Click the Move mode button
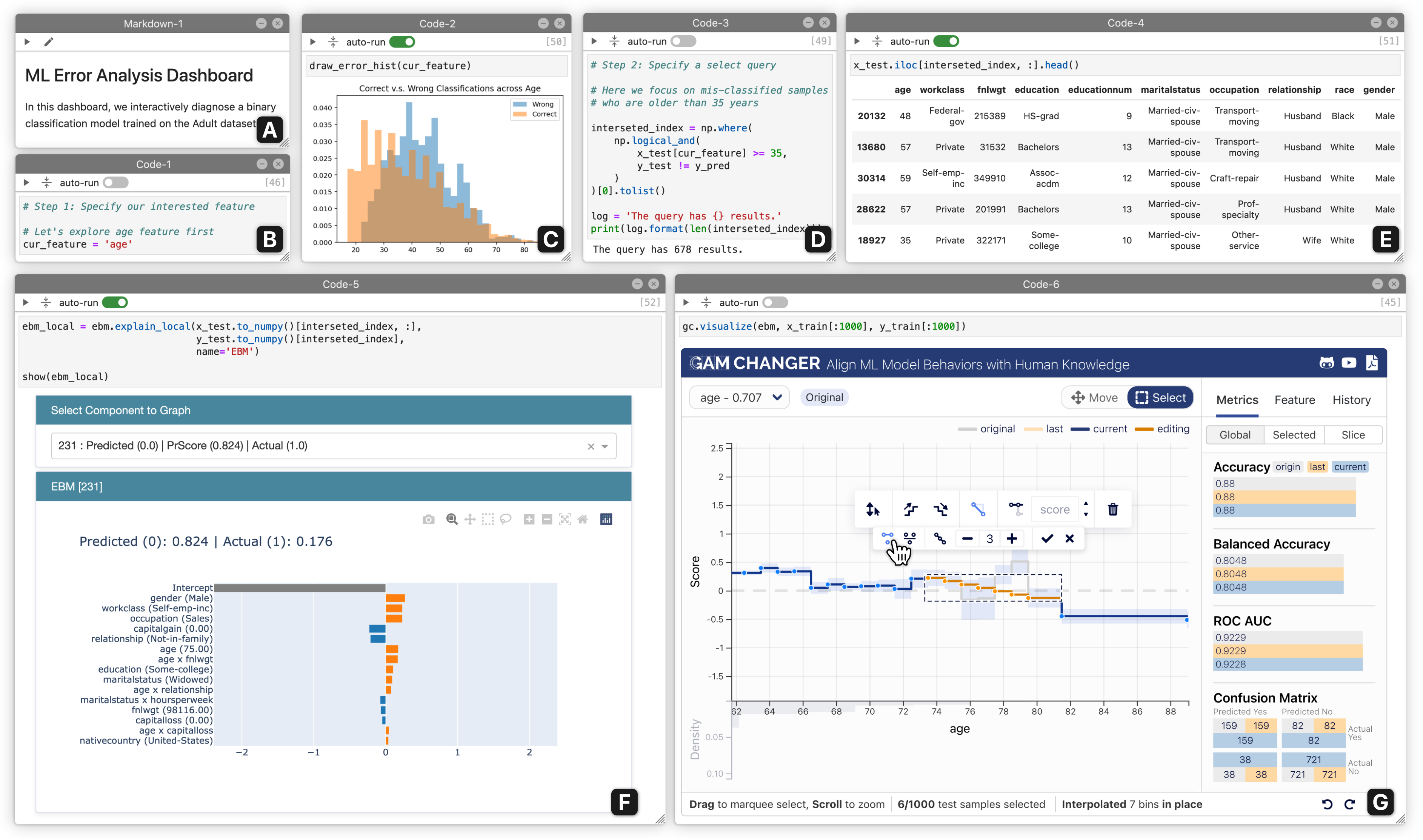 pyautogui.click(x=1094, y=397)
